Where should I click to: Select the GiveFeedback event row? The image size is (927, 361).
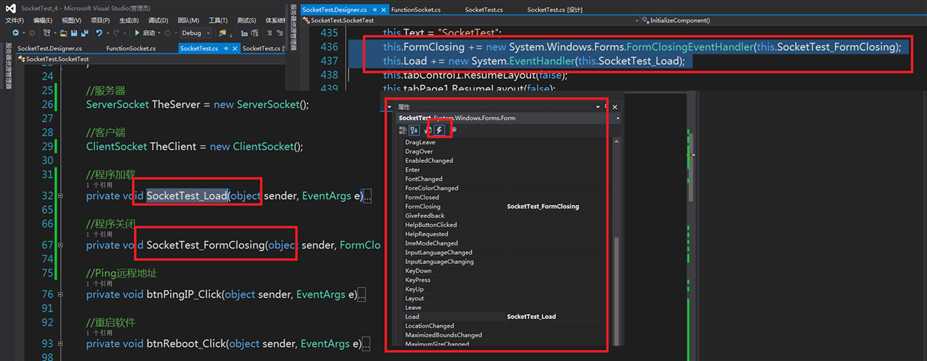(504, 216)
